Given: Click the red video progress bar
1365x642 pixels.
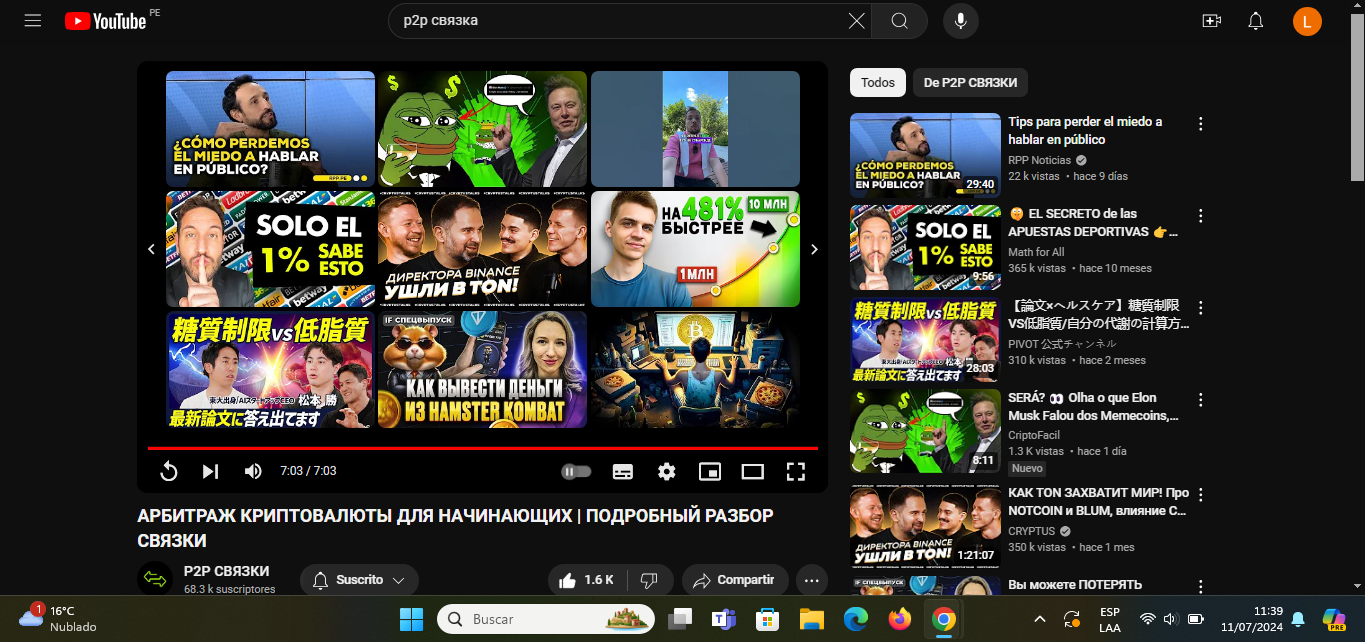Looking at the screenshot, I should [x=483, y=448].
